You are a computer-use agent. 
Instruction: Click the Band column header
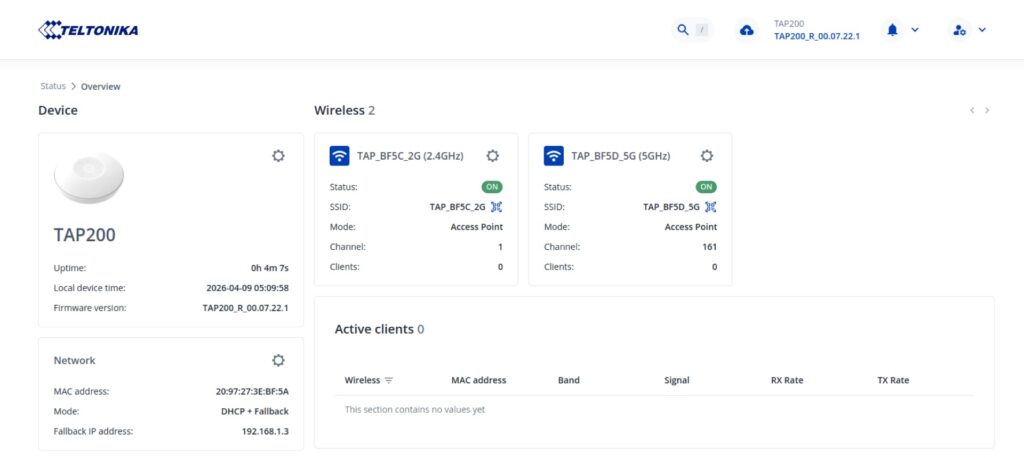(569, 380)
